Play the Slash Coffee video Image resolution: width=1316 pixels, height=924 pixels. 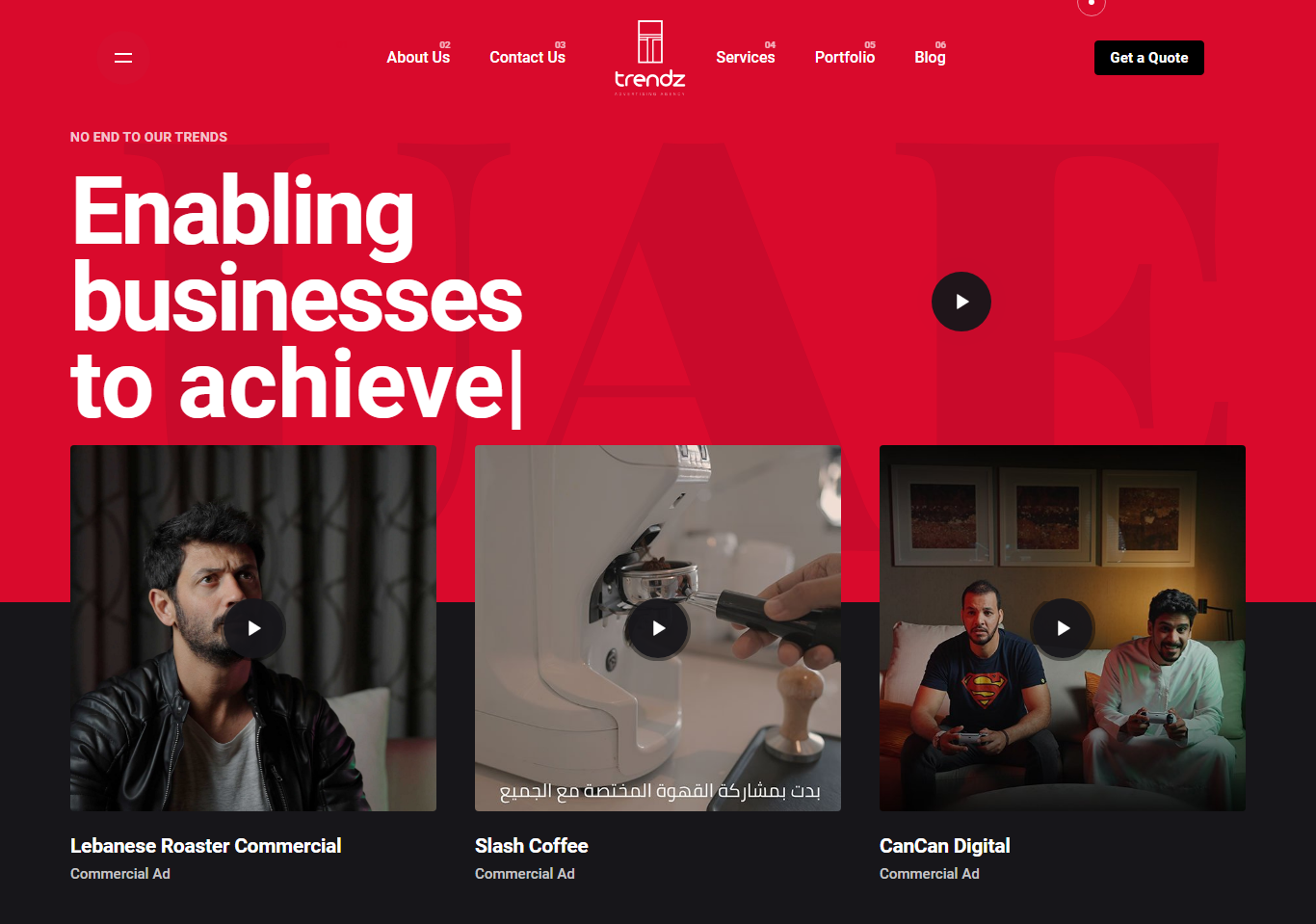point(659,628)
